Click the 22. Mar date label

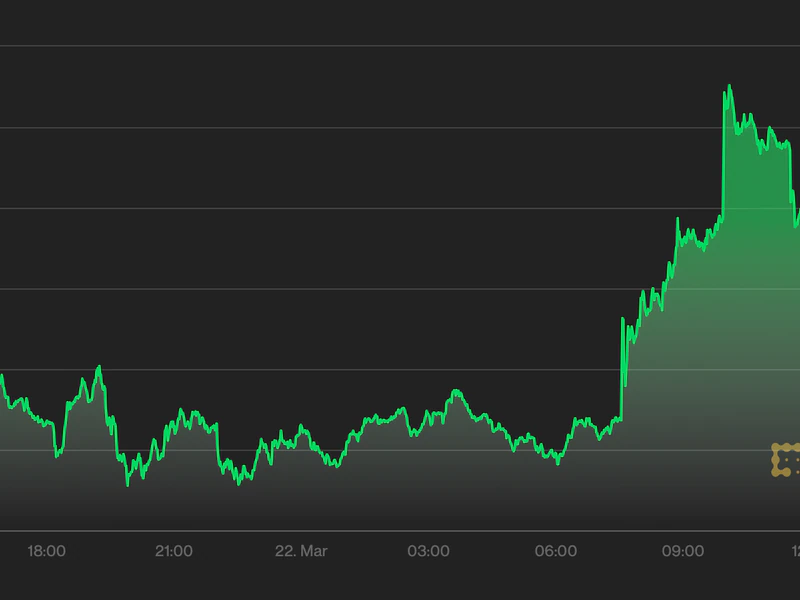[301, 551]
